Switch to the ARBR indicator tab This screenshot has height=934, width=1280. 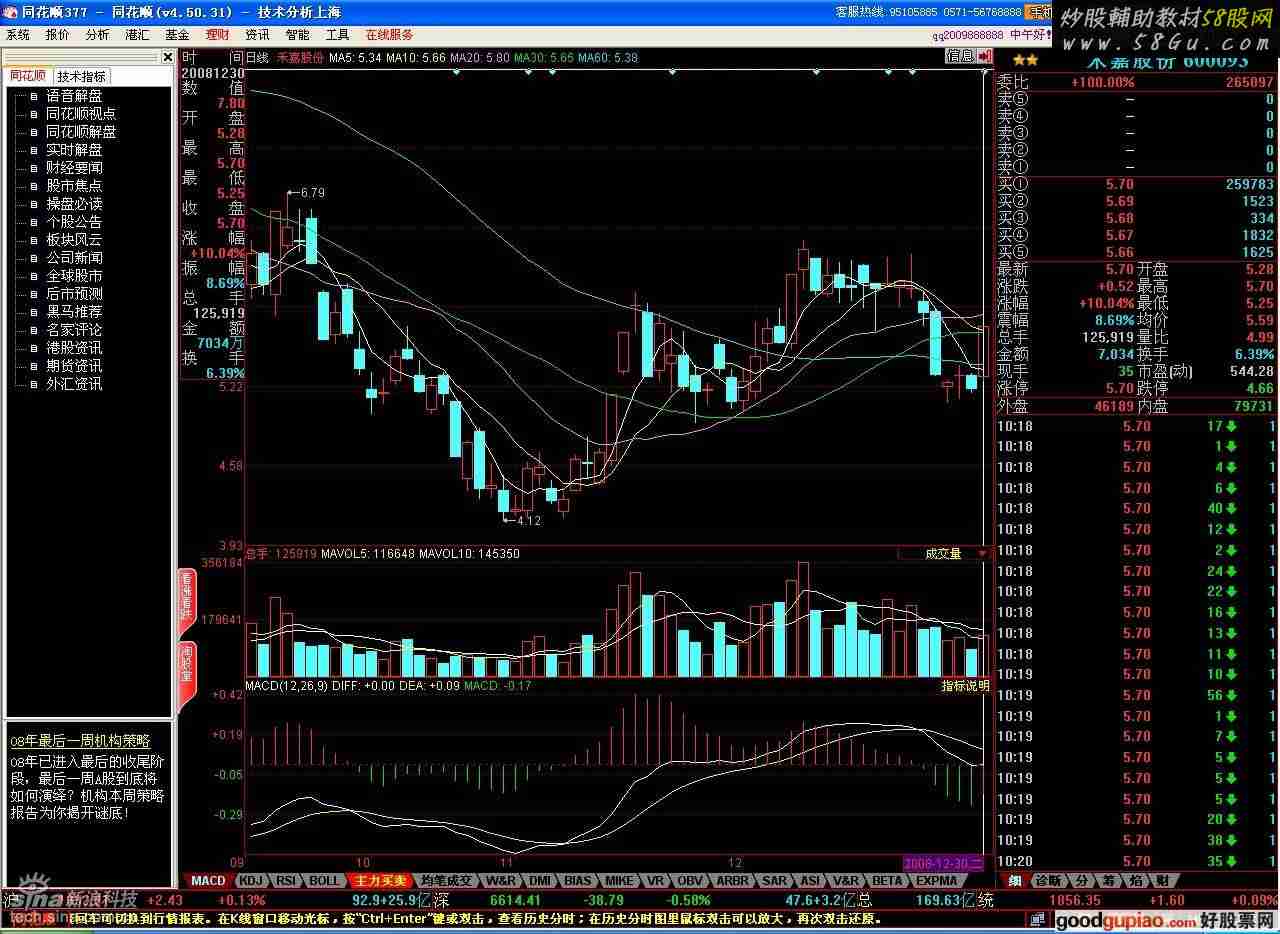(733, 881)
